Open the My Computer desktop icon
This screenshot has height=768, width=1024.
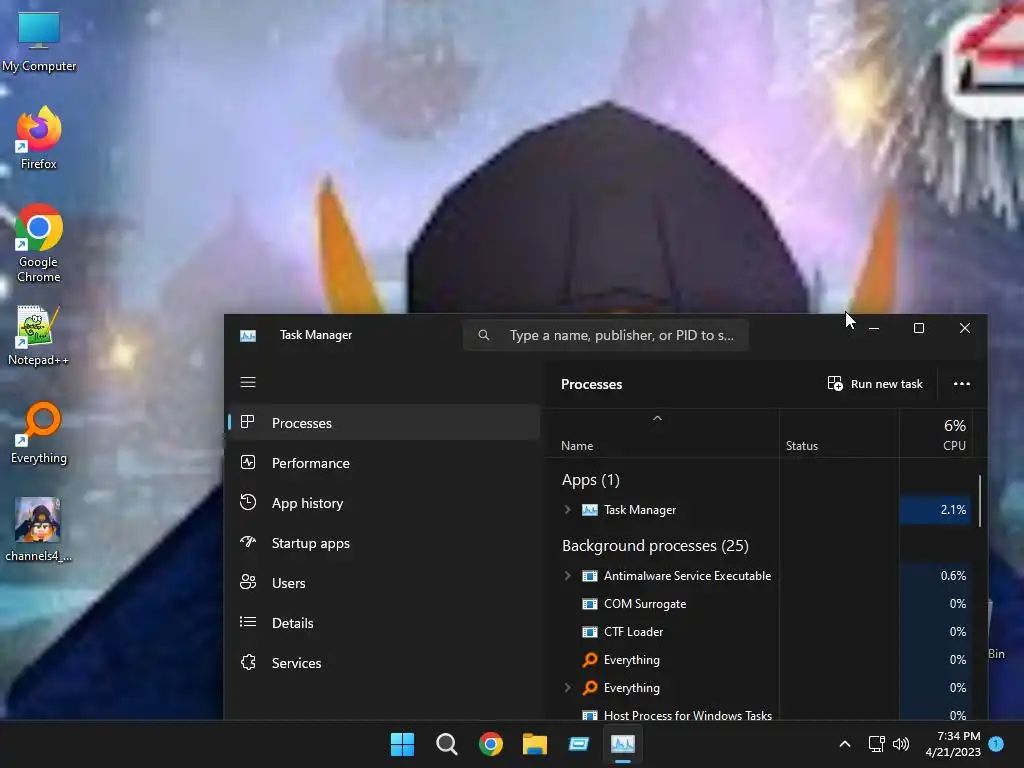[39, 42]
